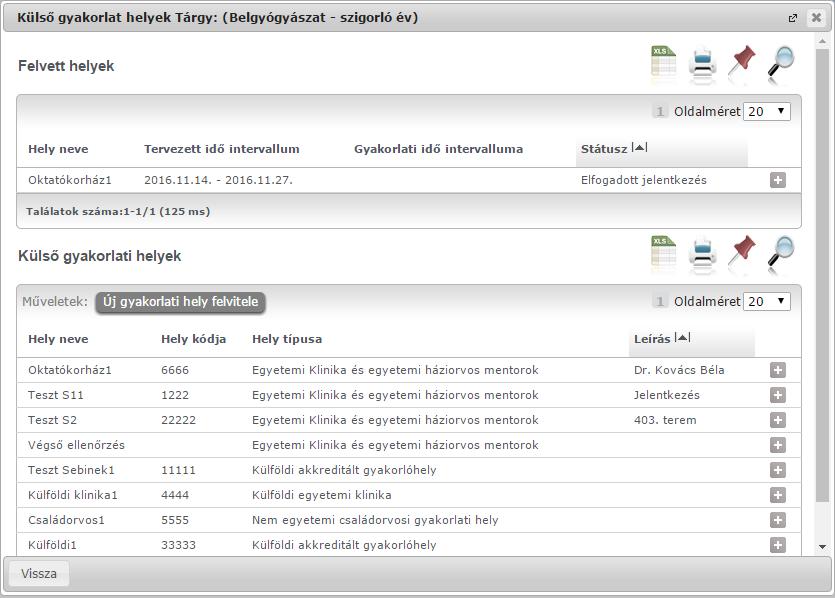Sort lower table by Hely neve
The width and height of the screenshot is (835, 598).
point(58,339)
